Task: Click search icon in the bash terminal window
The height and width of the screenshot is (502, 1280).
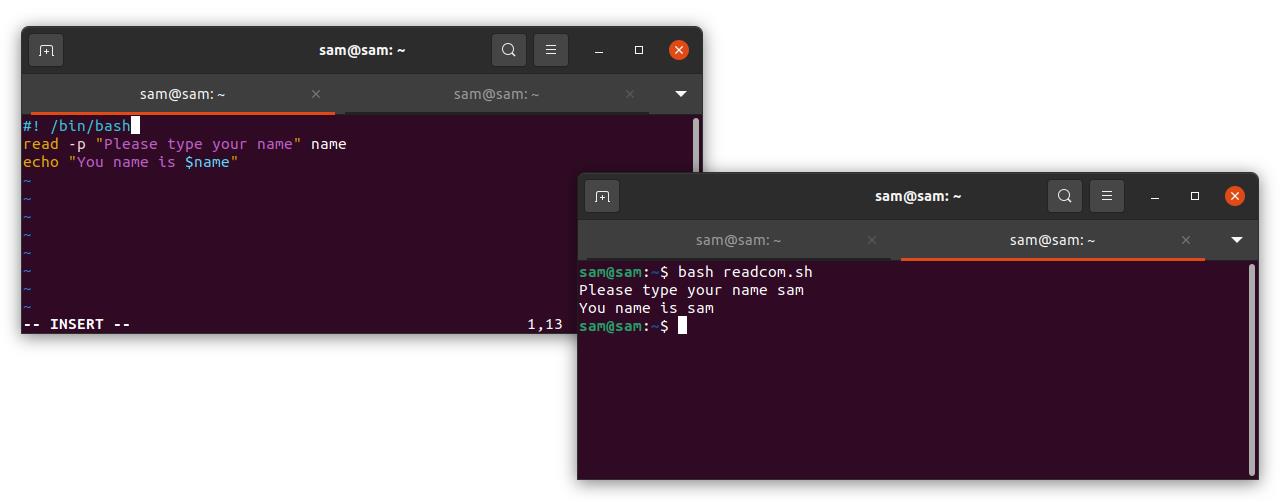Action: click(1065, 196)
